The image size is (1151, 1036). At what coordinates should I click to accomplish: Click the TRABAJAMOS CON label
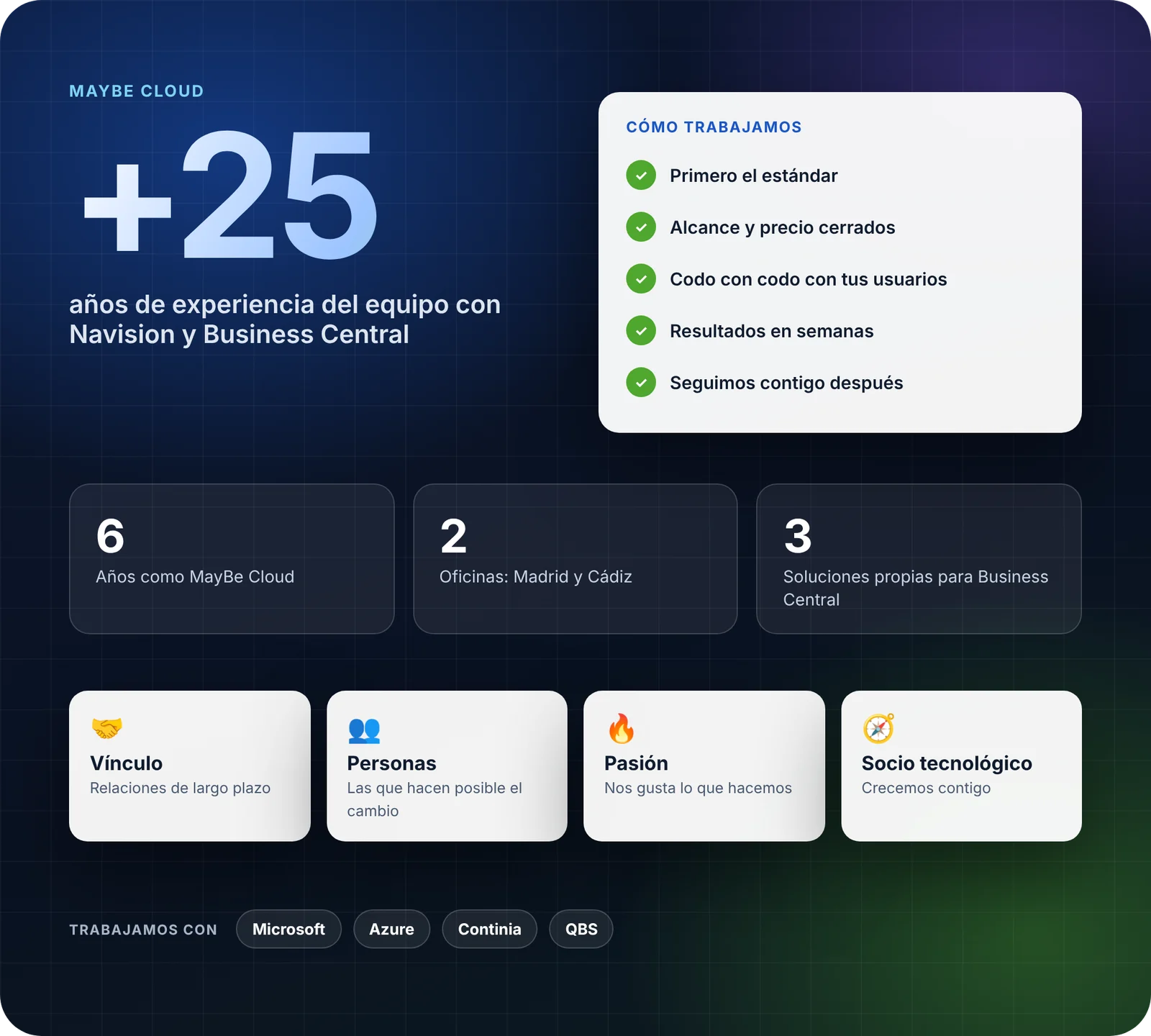(143, 930)
